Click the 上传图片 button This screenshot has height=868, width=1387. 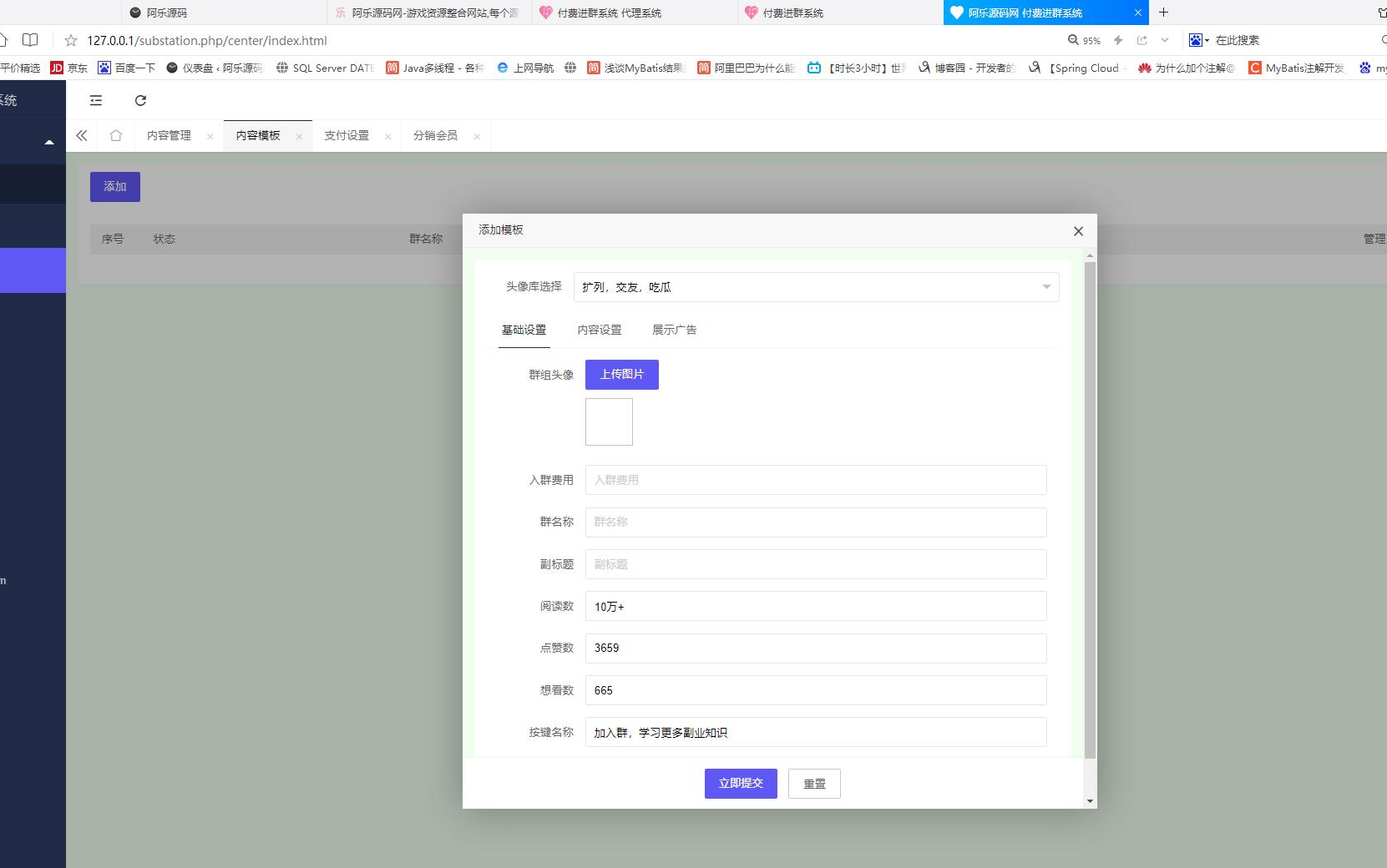(622, 375)
